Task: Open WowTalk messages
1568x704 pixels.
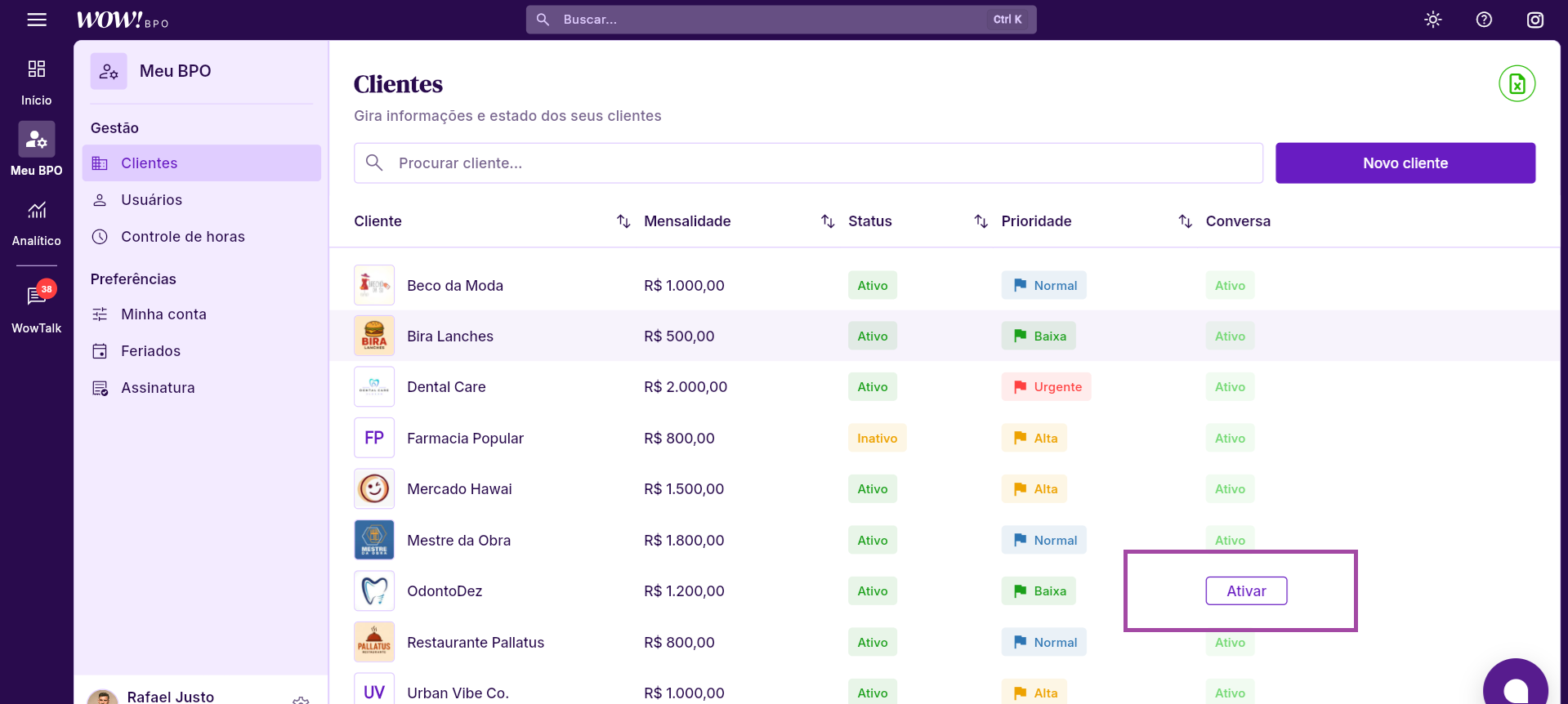Action: click(37, 308)
